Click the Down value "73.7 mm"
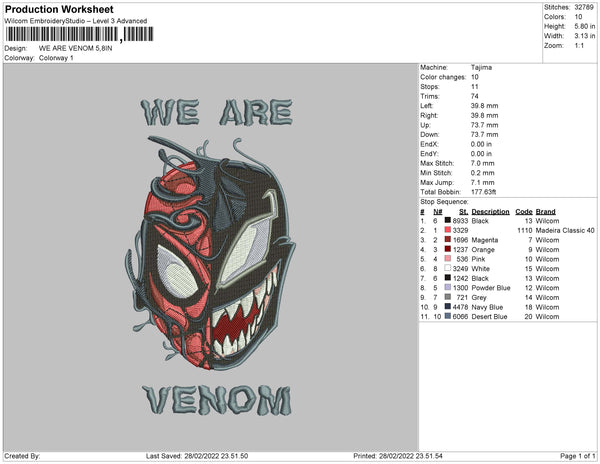The image size is (600, 464). tap(484, 135)
